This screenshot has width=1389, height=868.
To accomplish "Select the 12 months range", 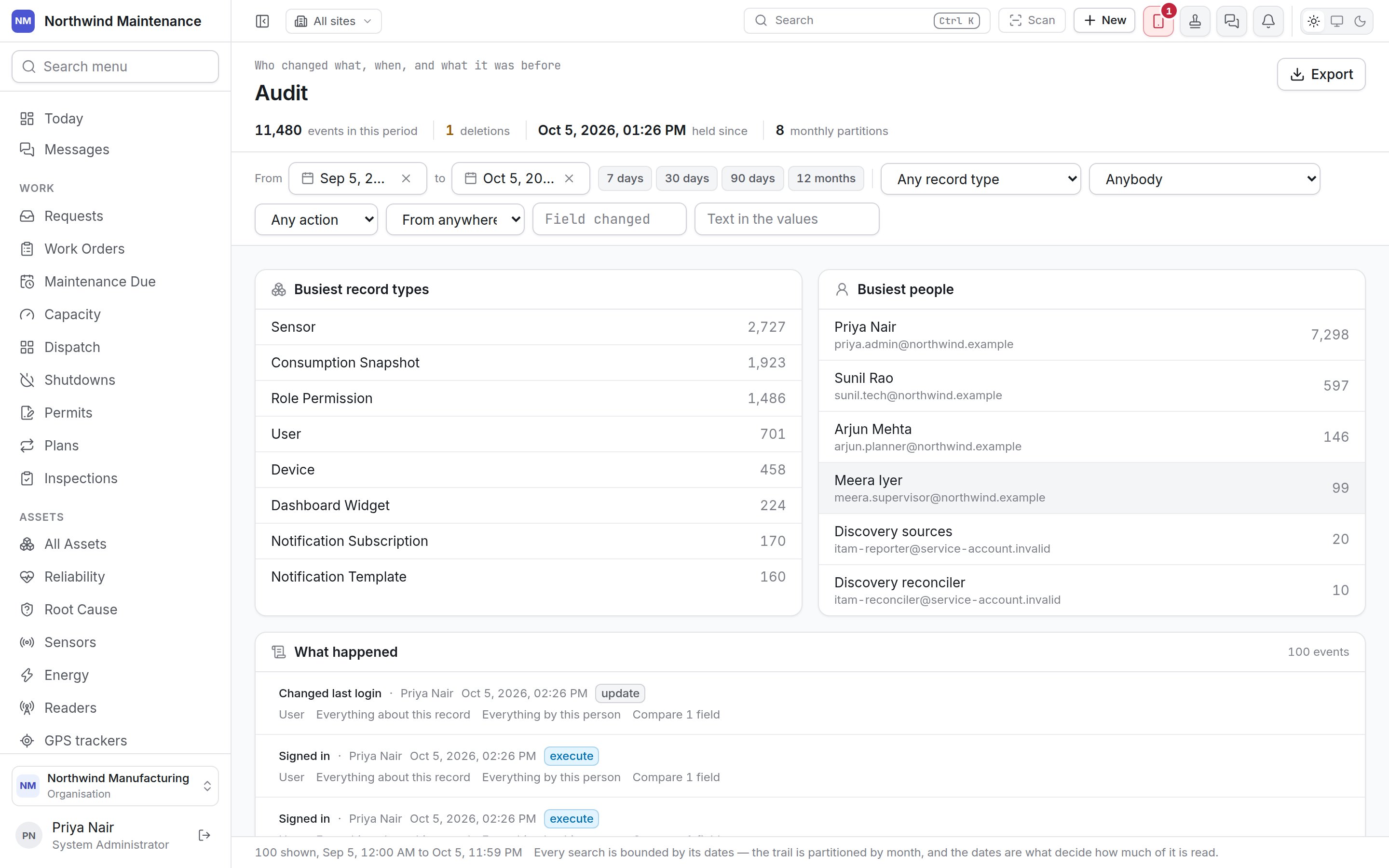I will tap(826, 178).
